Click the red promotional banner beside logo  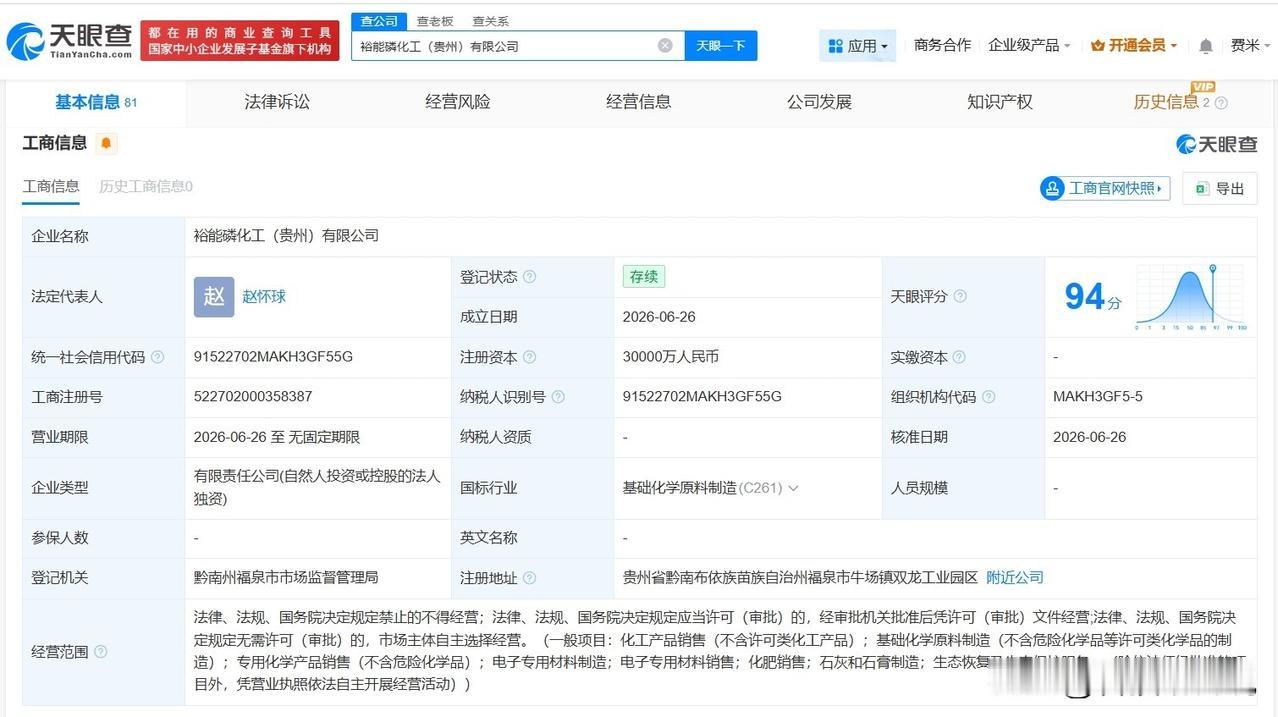coord(240,41)
